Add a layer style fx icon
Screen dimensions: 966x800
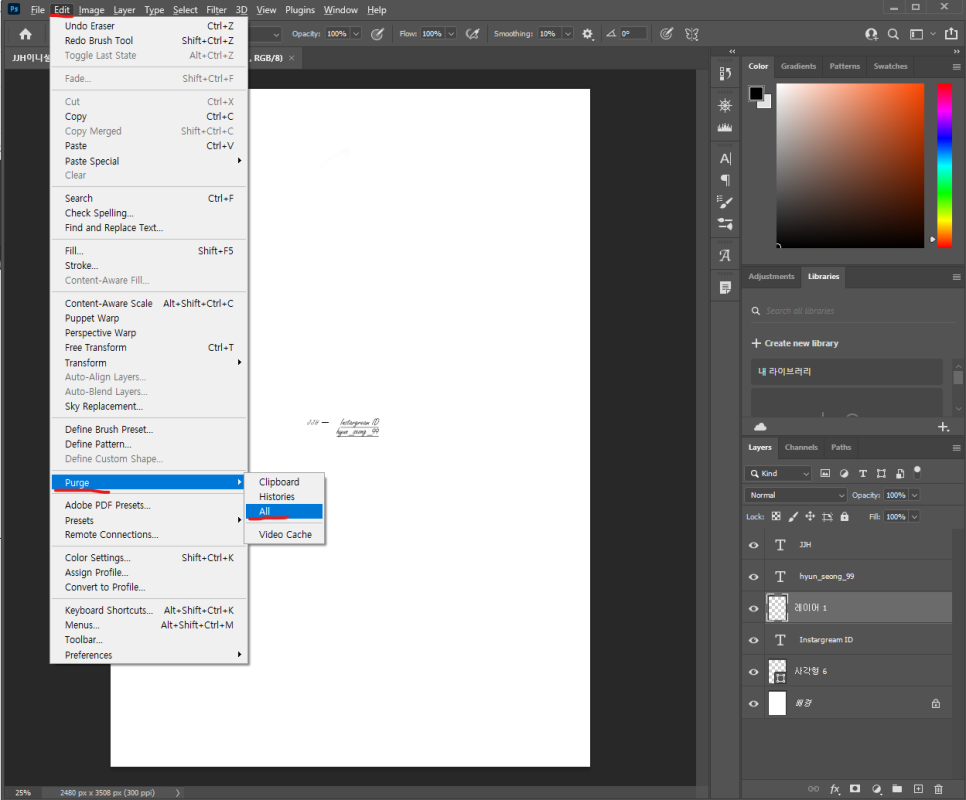[x=835, y=789]
